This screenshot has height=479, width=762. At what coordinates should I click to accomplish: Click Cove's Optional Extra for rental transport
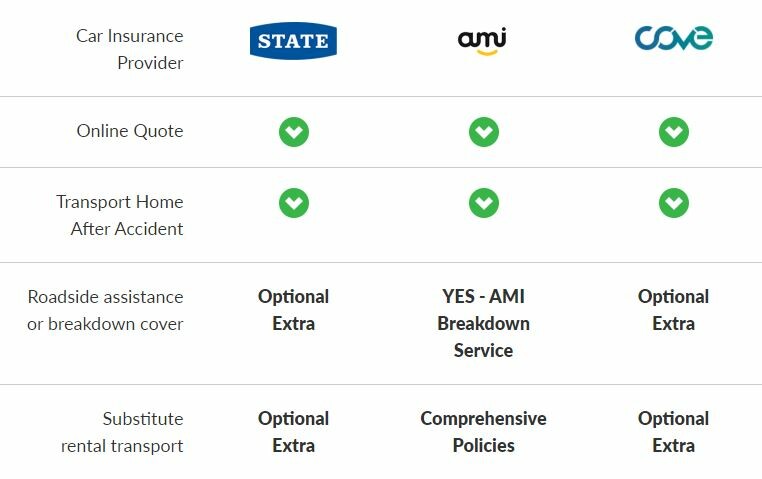click(673, 432)
